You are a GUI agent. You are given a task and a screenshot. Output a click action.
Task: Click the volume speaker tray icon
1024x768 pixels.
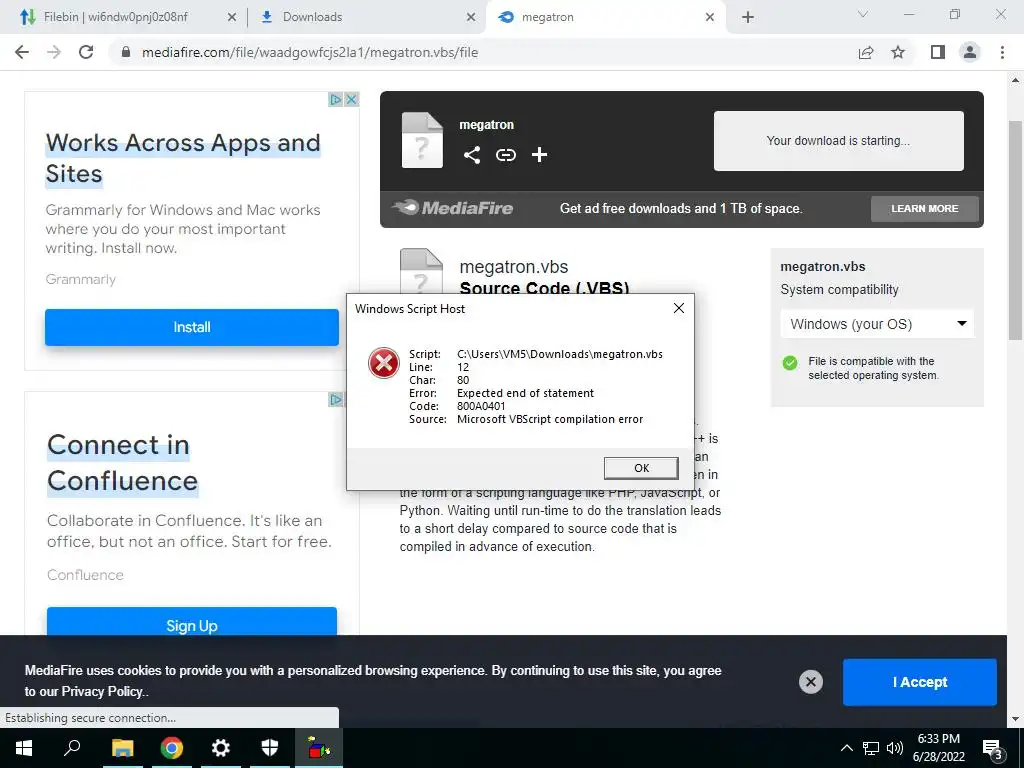tap(895, 748)
